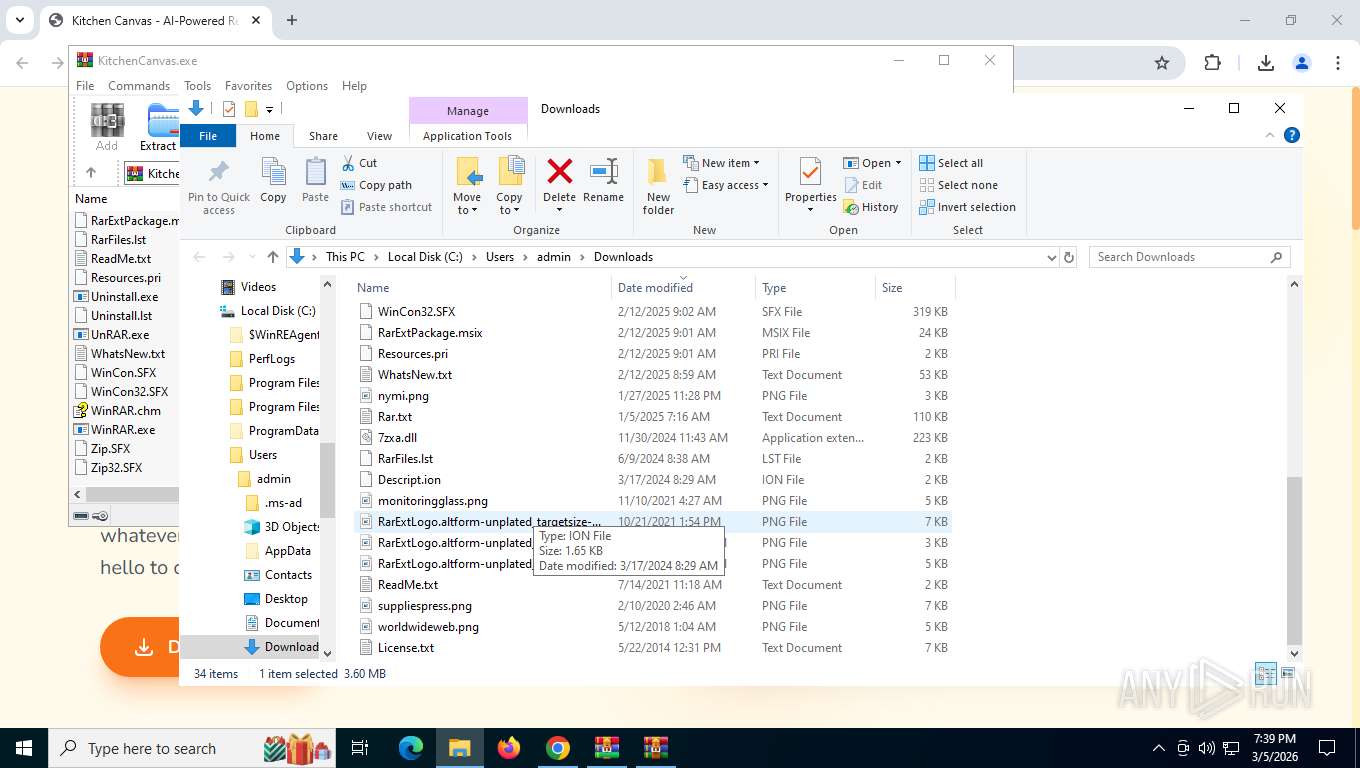Select the WhatsNew.txt file in Downloads

pyautogui.click(x=414, y=375)
